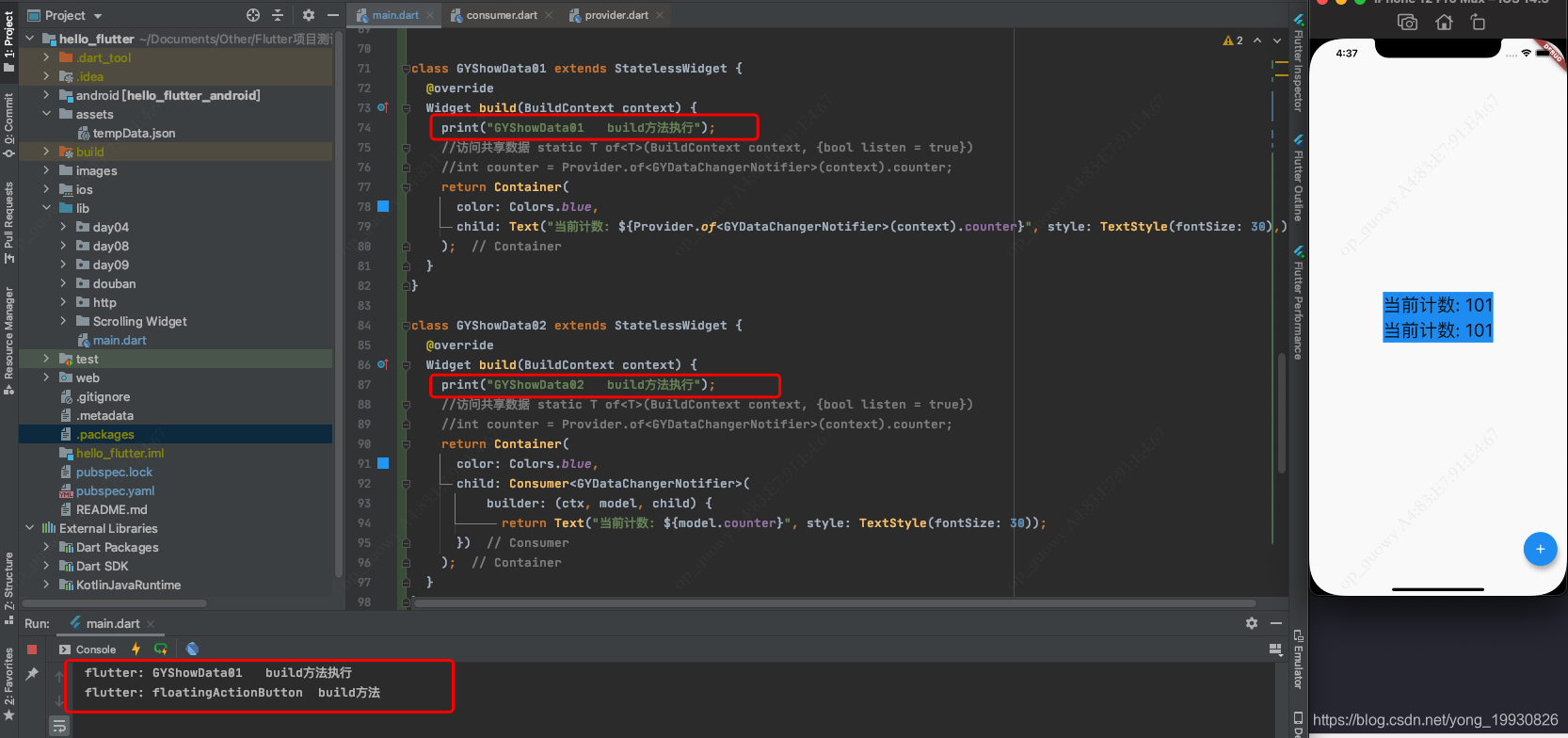The height and width of the screenshot is (738, 1568).
Task: Click override gutter icon on line 86
Action: click(x=383, y=364)
